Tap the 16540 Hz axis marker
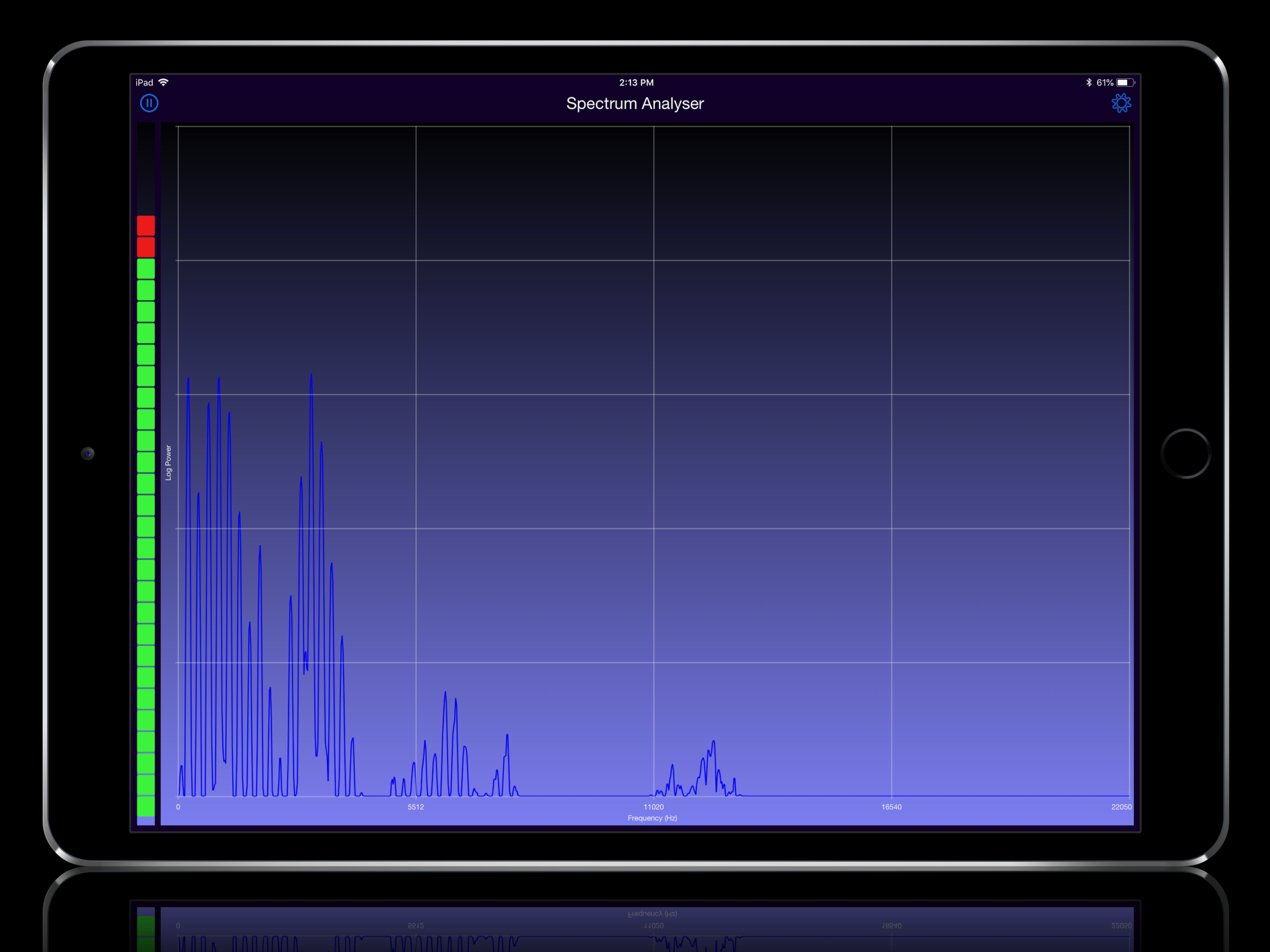This screenshot has width=1270, height=952. 891,807
